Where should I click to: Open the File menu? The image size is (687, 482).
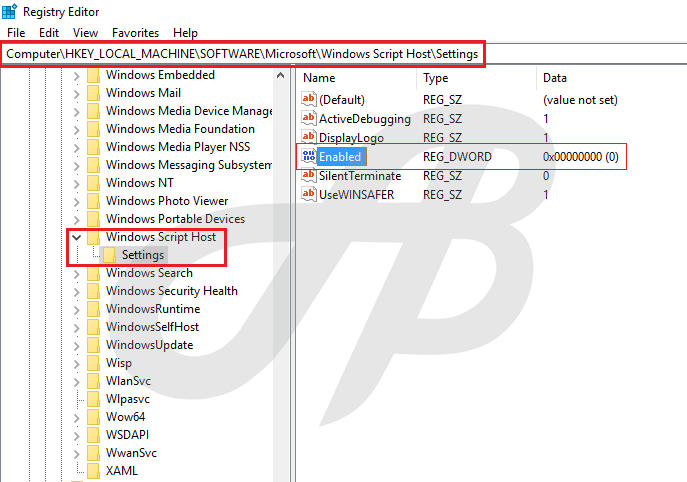[16, 33]
